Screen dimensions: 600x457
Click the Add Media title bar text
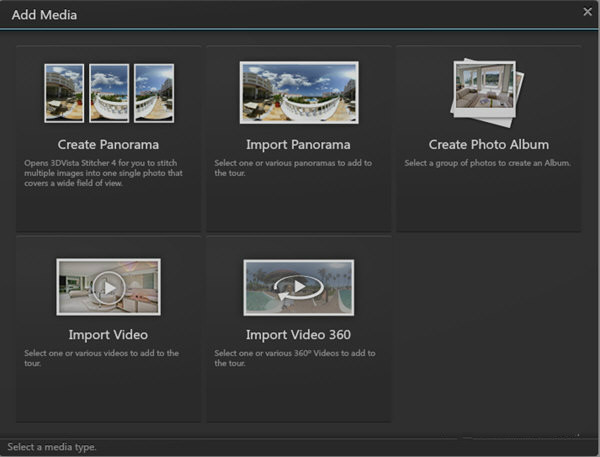point(44,16)
